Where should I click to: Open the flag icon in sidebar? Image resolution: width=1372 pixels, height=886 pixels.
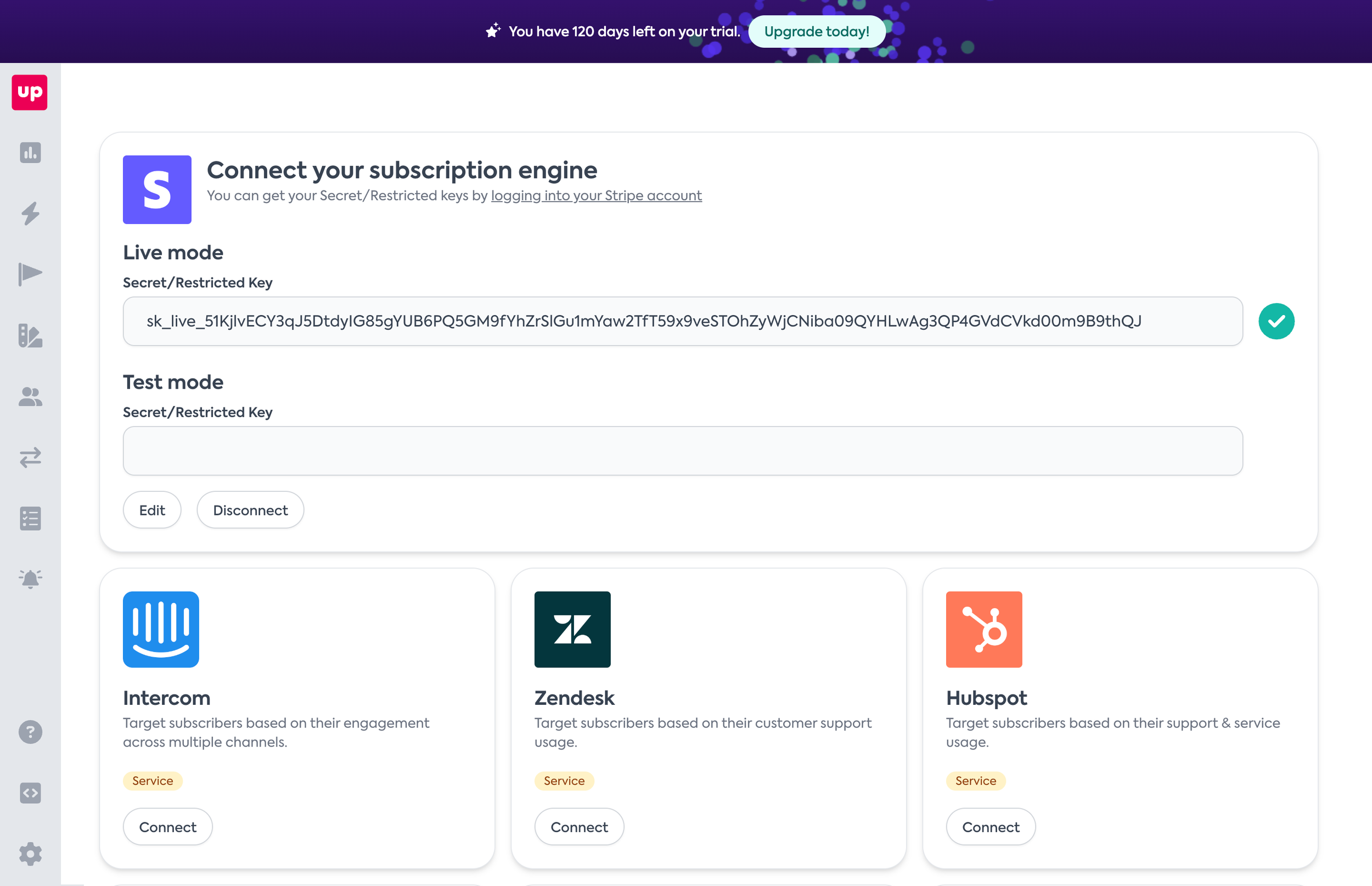[x=30, y=274]
